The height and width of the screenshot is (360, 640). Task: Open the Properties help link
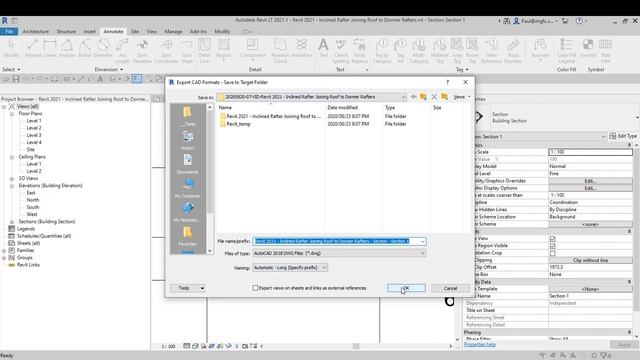480,344
